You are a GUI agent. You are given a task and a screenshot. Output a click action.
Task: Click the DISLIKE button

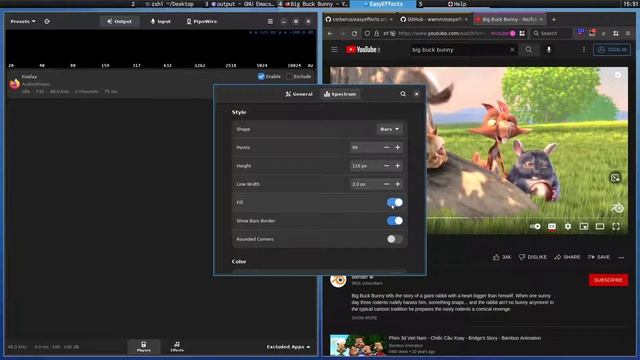click(532, 257)
